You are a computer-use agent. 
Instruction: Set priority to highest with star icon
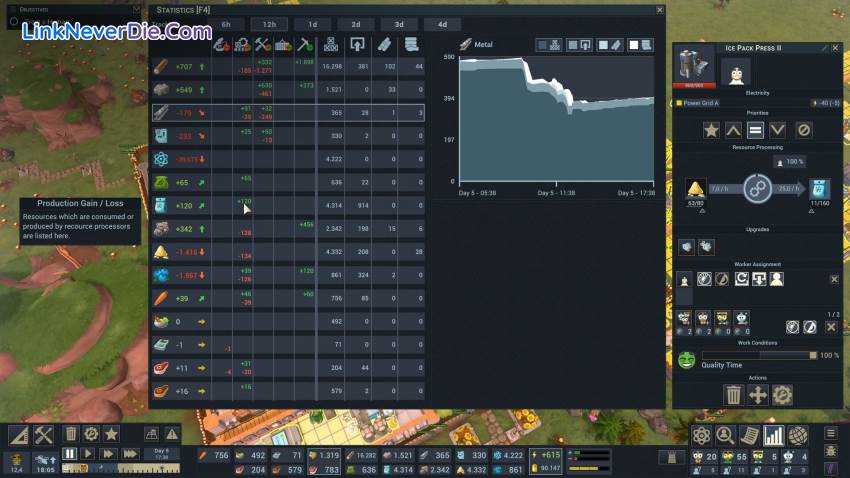coord(711,130)
